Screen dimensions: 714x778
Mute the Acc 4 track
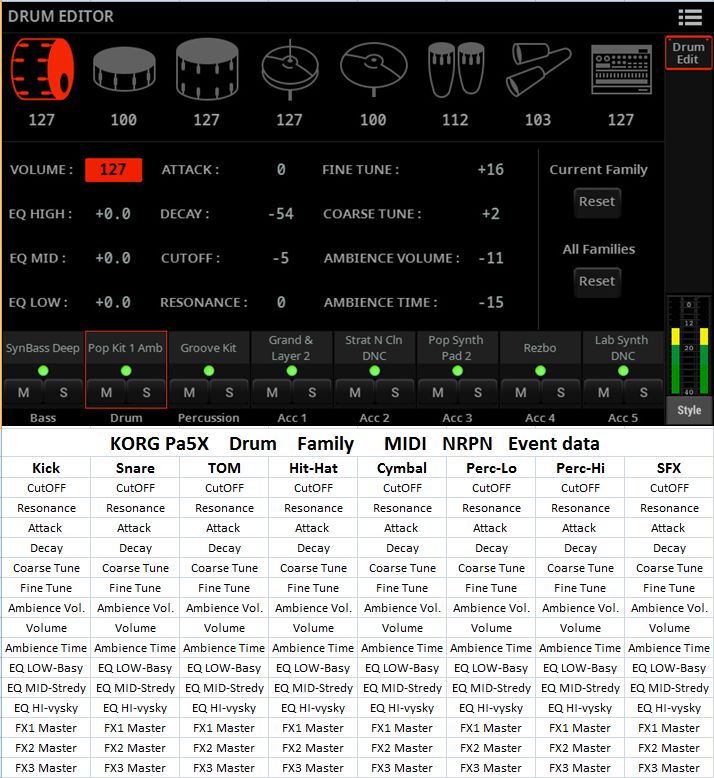pyautogui.click(x=520, y=393)
